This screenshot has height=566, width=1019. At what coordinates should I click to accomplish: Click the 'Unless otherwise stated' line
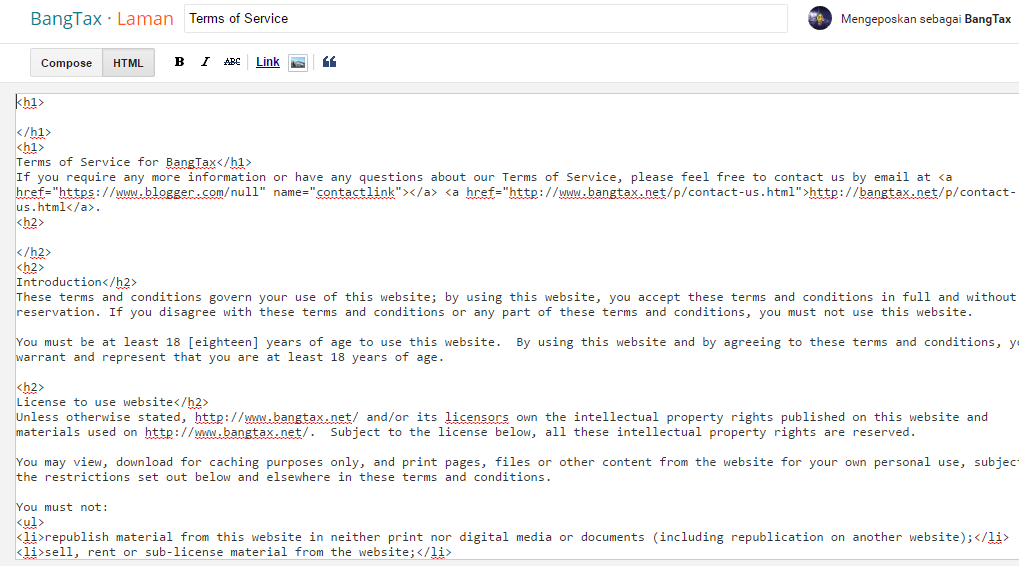click(x=502, y=417)
